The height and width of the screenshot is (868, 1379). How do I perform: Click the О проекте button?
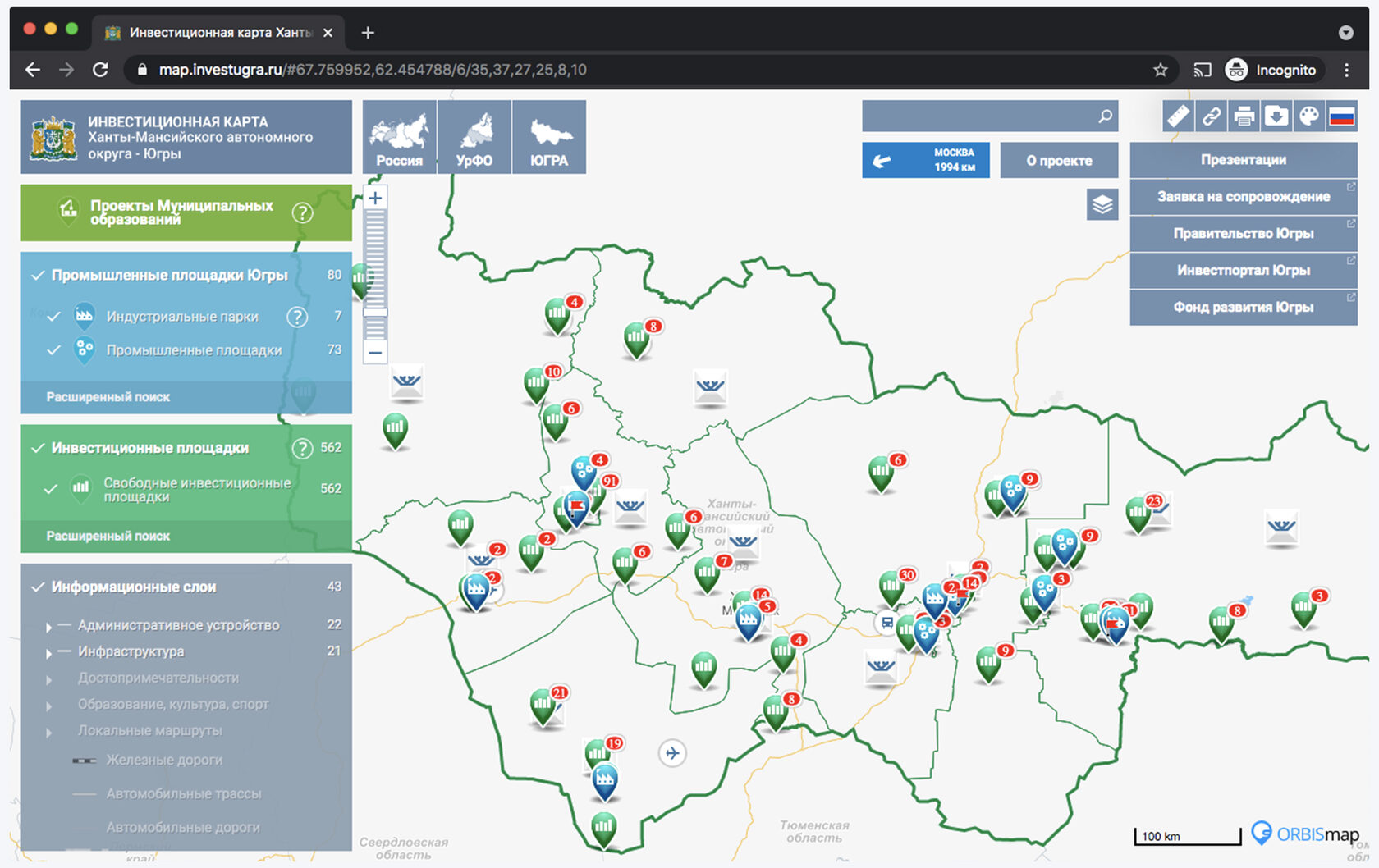1060,160
